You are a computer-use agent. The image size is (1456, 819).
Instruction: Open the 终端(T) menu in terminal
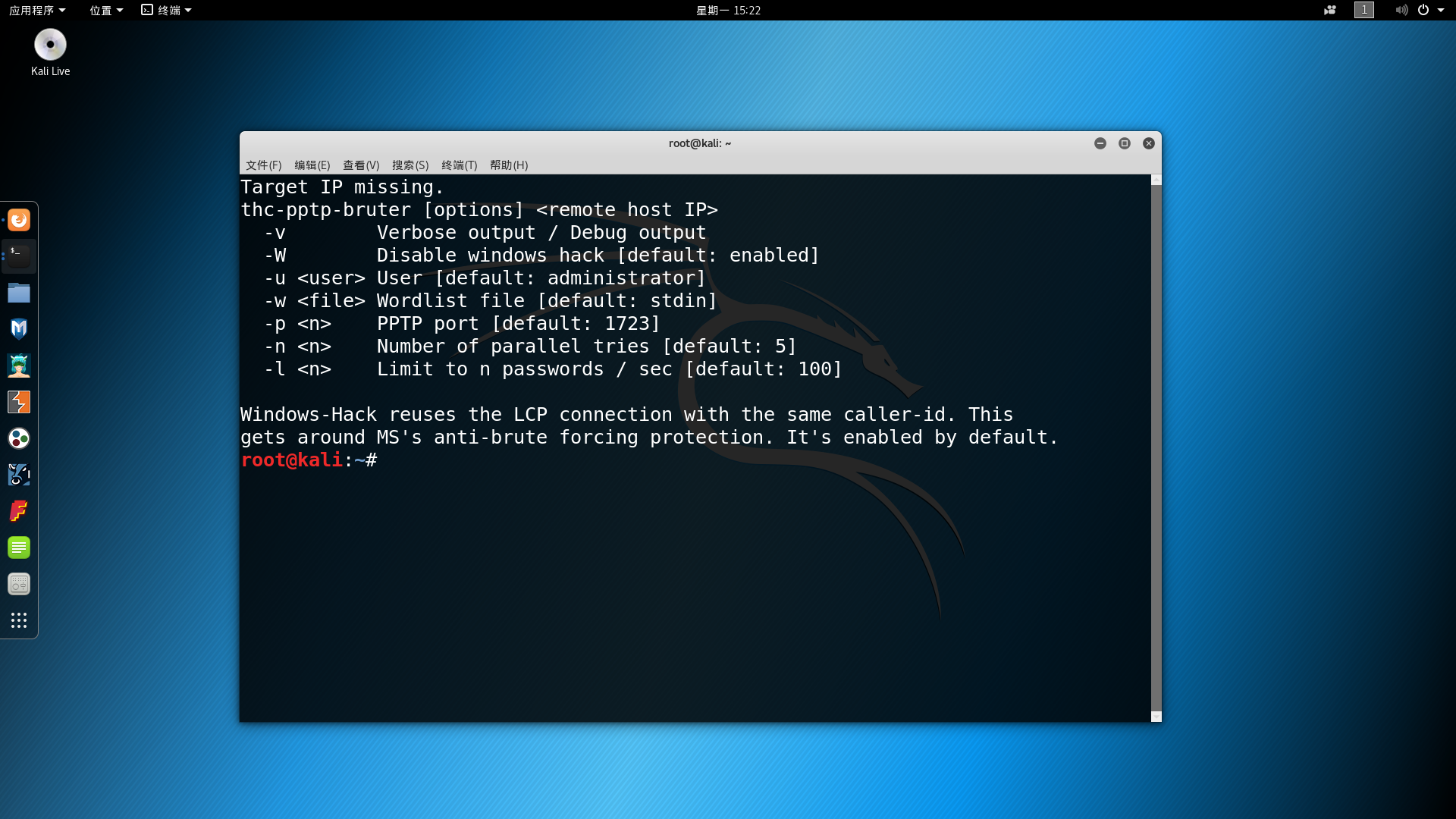(460, 165)
